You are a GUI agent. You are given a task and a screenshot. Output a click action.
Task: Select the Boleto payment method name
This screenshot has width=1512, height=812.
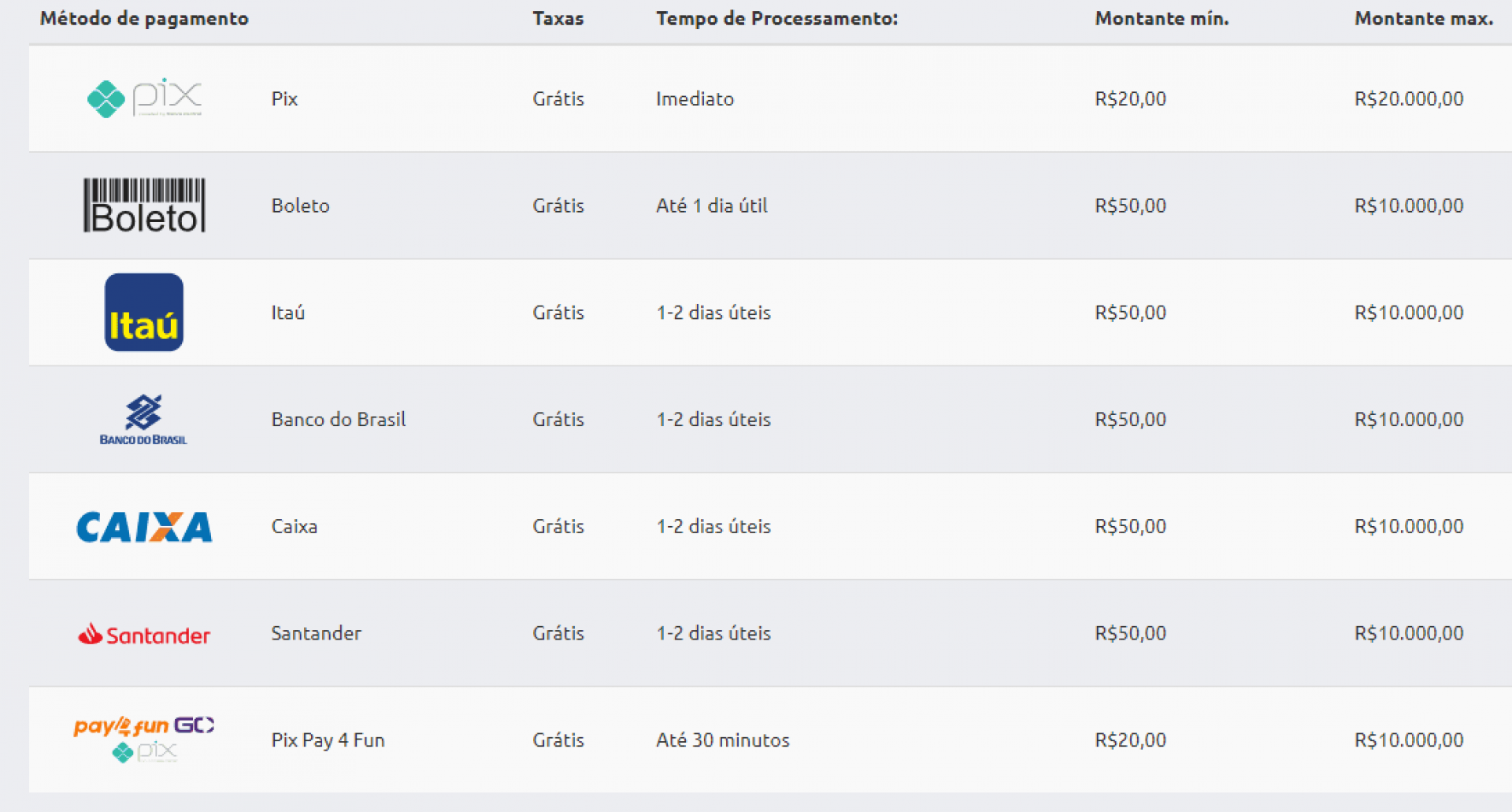pyautogui.click(x=300, y=206)
